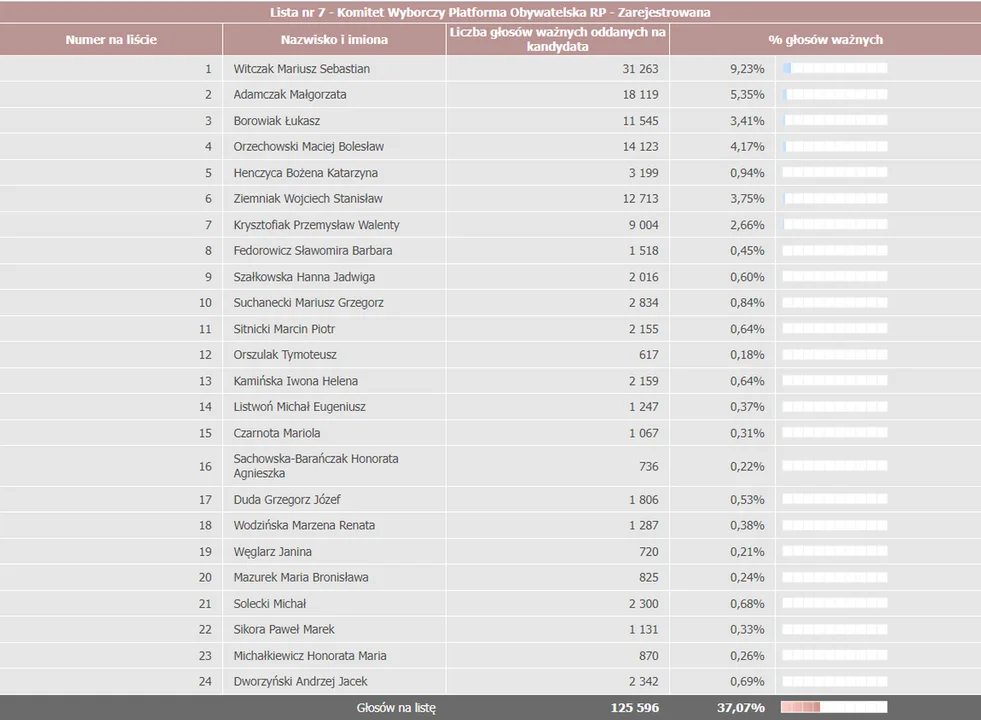981x720 pixels.
Task: Click list number 1 in the first column
Action: click(x=208, y=69)
